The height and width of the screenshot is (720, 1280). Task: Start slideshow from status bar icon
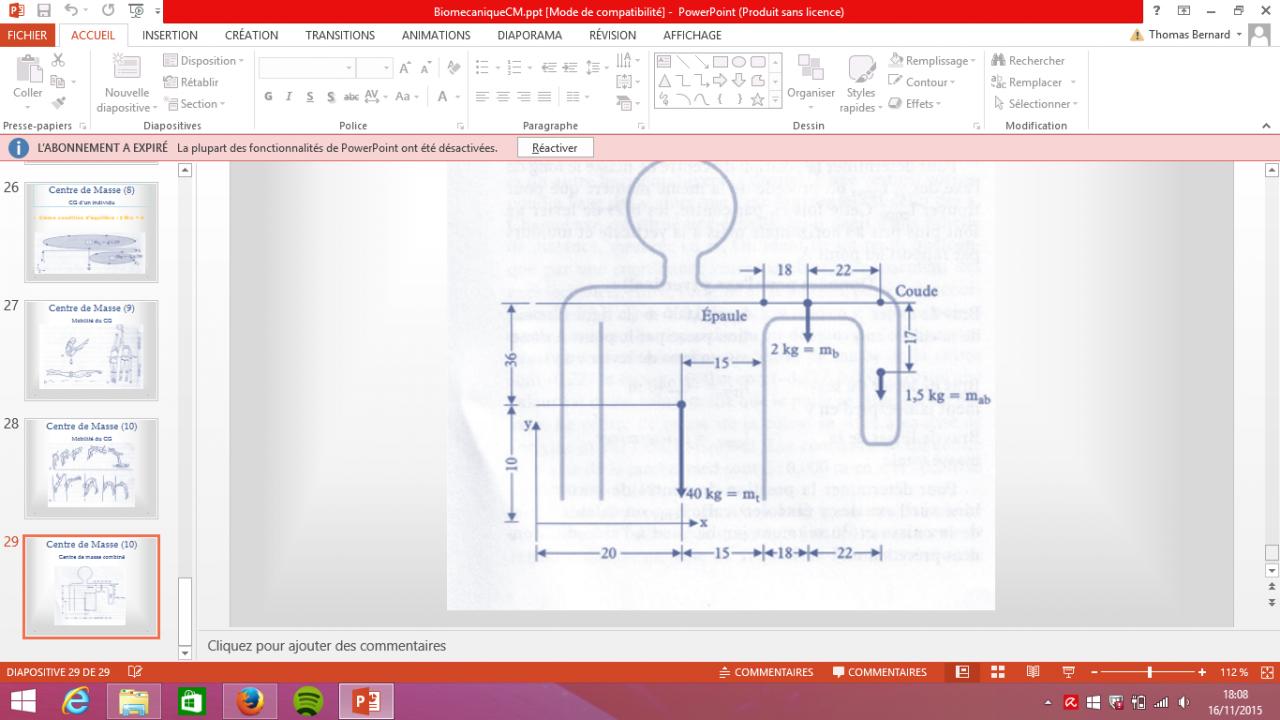[x=1068, y=672]
